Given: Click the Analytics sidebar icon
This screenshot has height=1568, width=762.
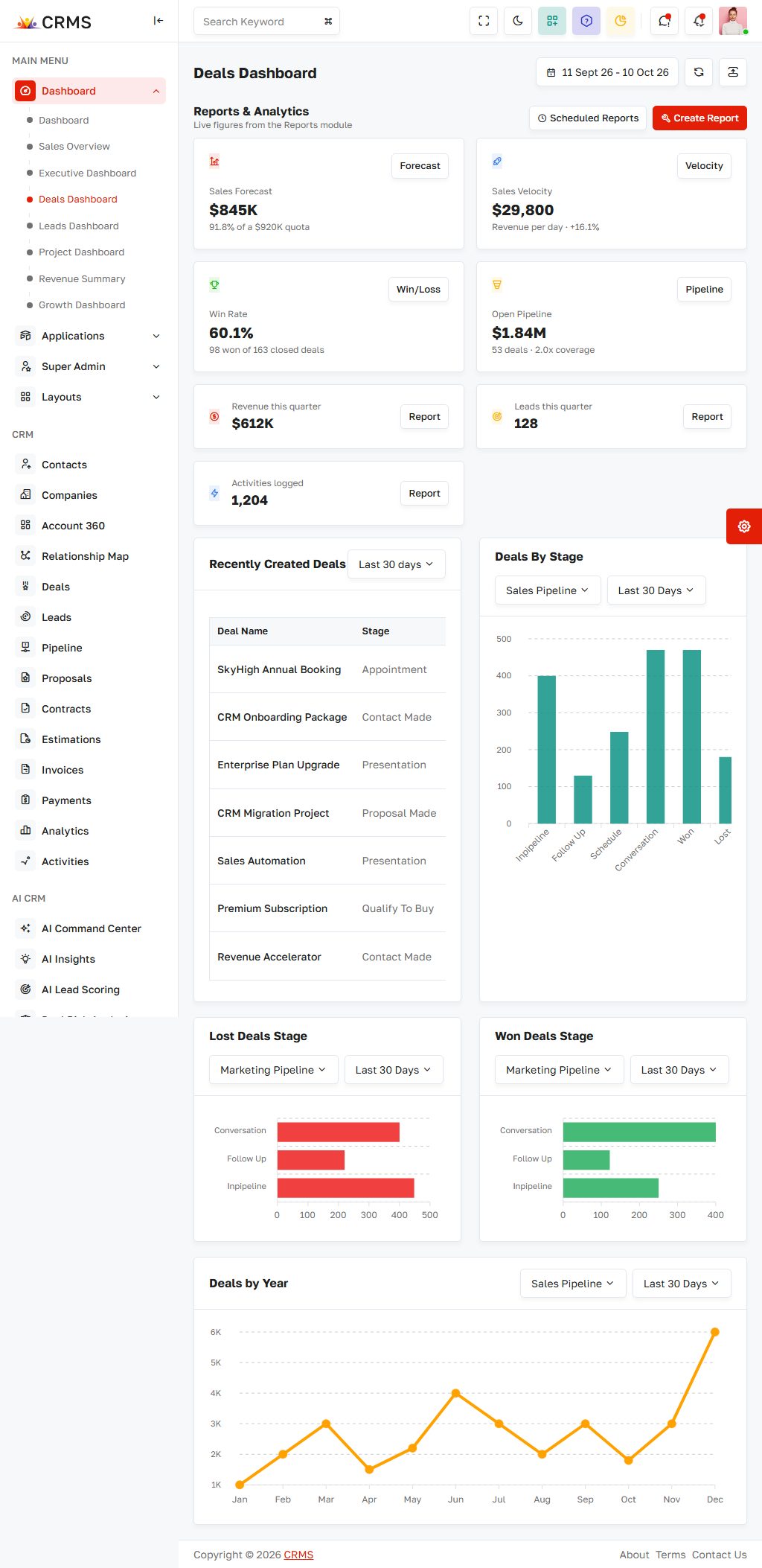Looking at the screenshot, I should point(25,831).
